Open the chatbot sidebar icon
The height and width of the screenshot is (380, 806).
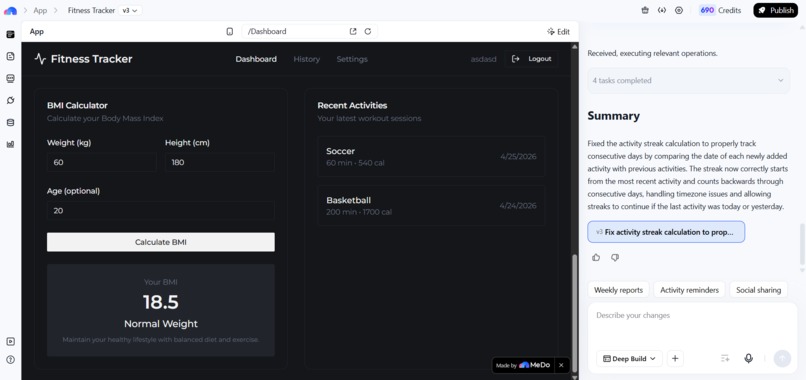pos(10,79)
